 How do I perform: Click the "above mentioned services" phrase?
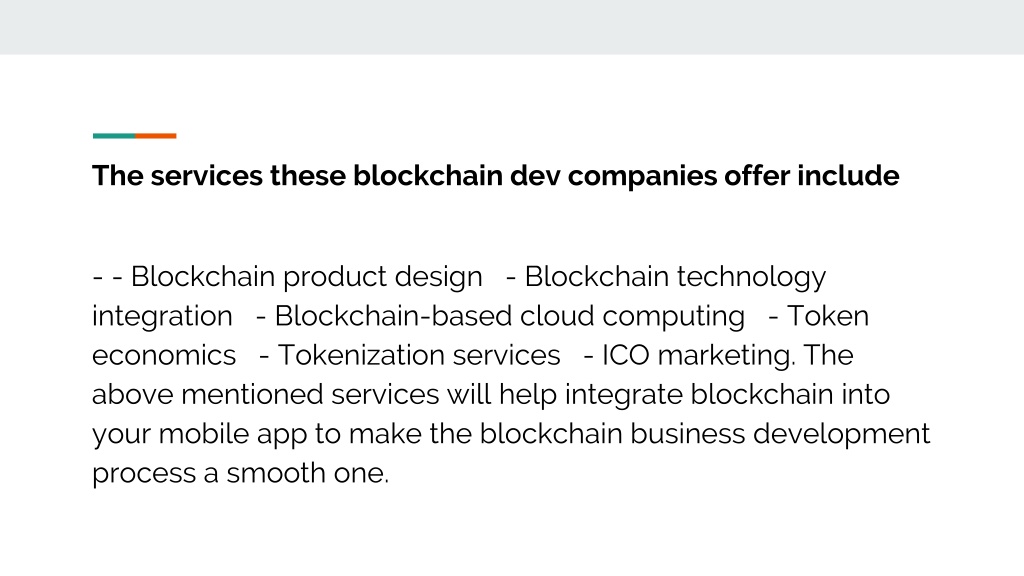[265, 394]
